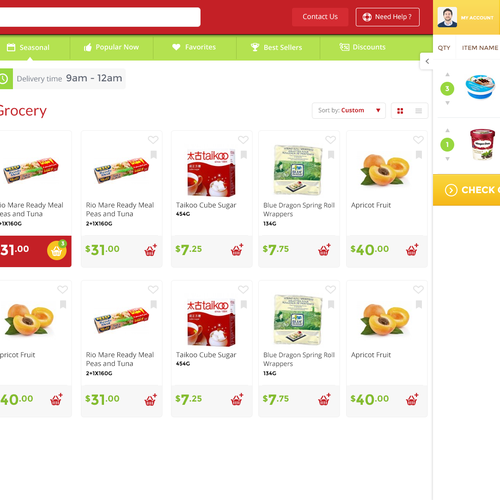The image size is (500, 500).
Task: Add first-row $7.75 Spring Roll Wrappers to basket
Action: coord(324,250)
